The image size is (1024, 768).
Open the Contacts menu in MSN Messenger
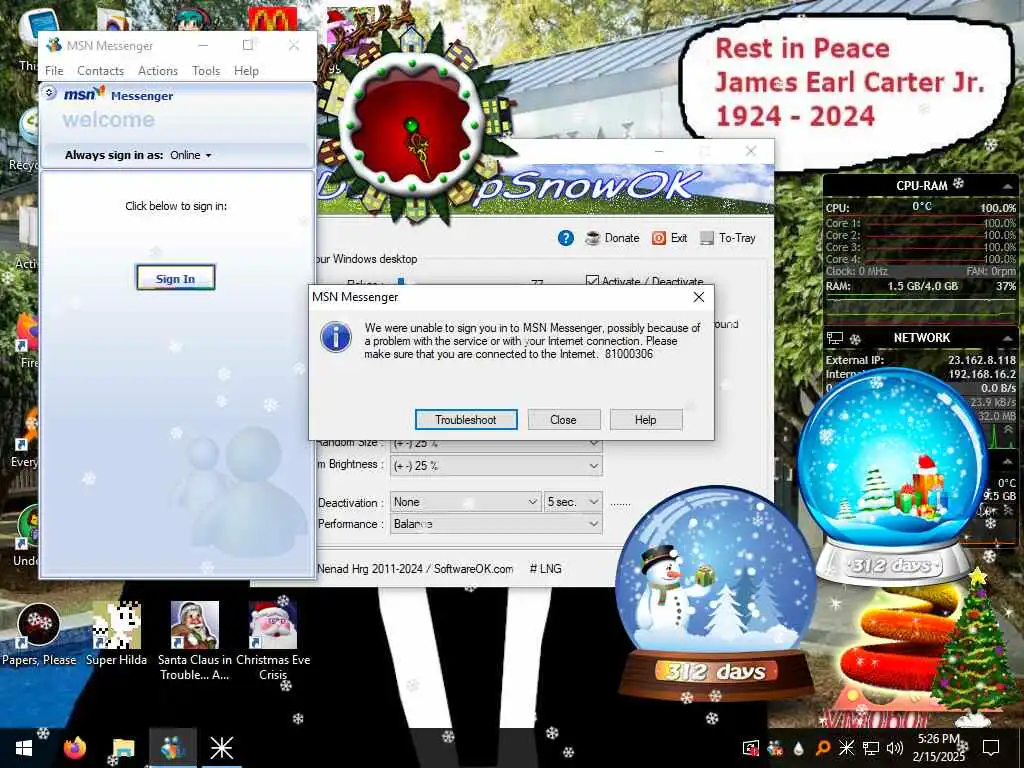coord(101,71)
